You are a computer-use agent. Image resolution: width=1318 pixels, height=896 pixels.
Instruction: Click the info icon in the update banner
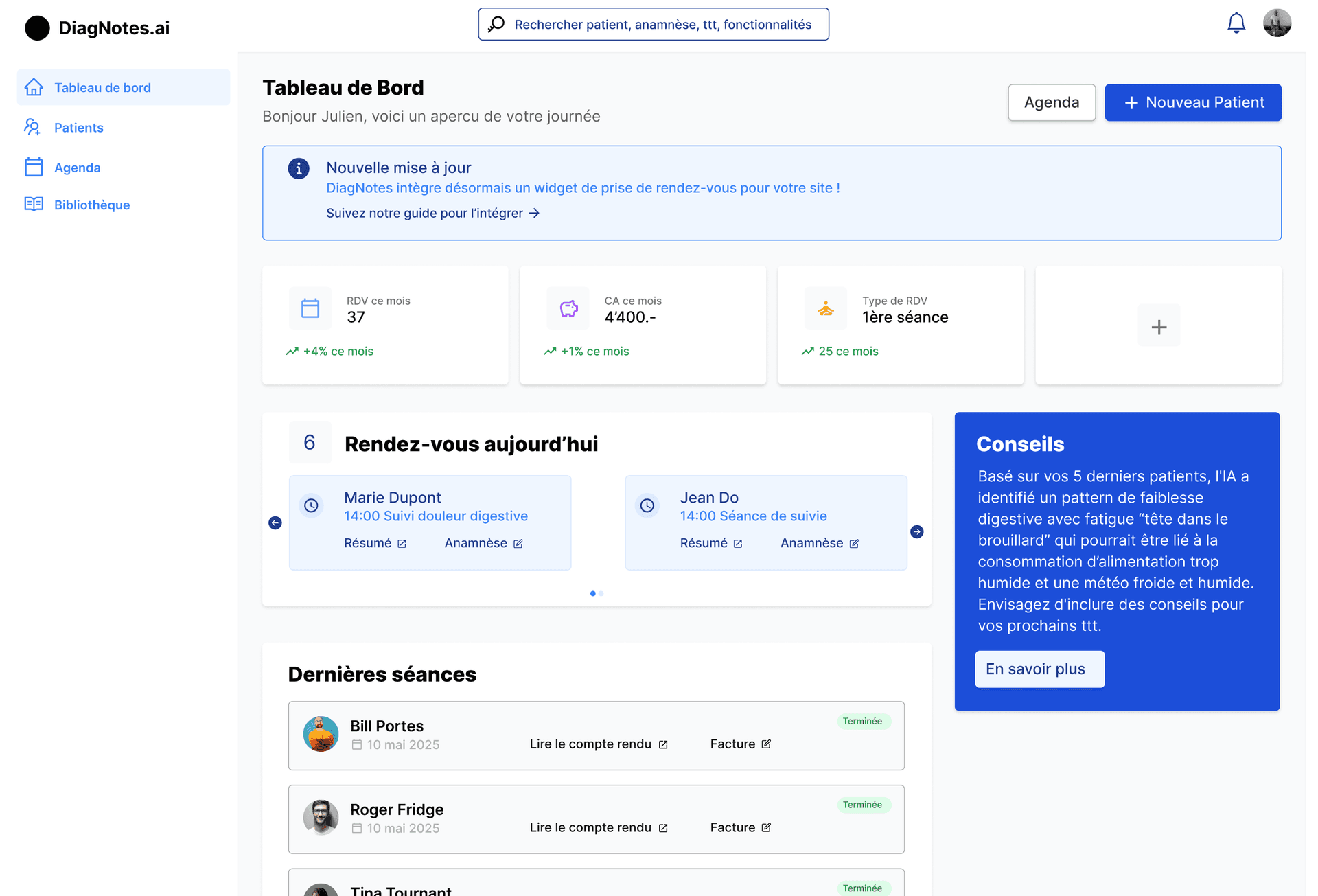pos(299,168)
